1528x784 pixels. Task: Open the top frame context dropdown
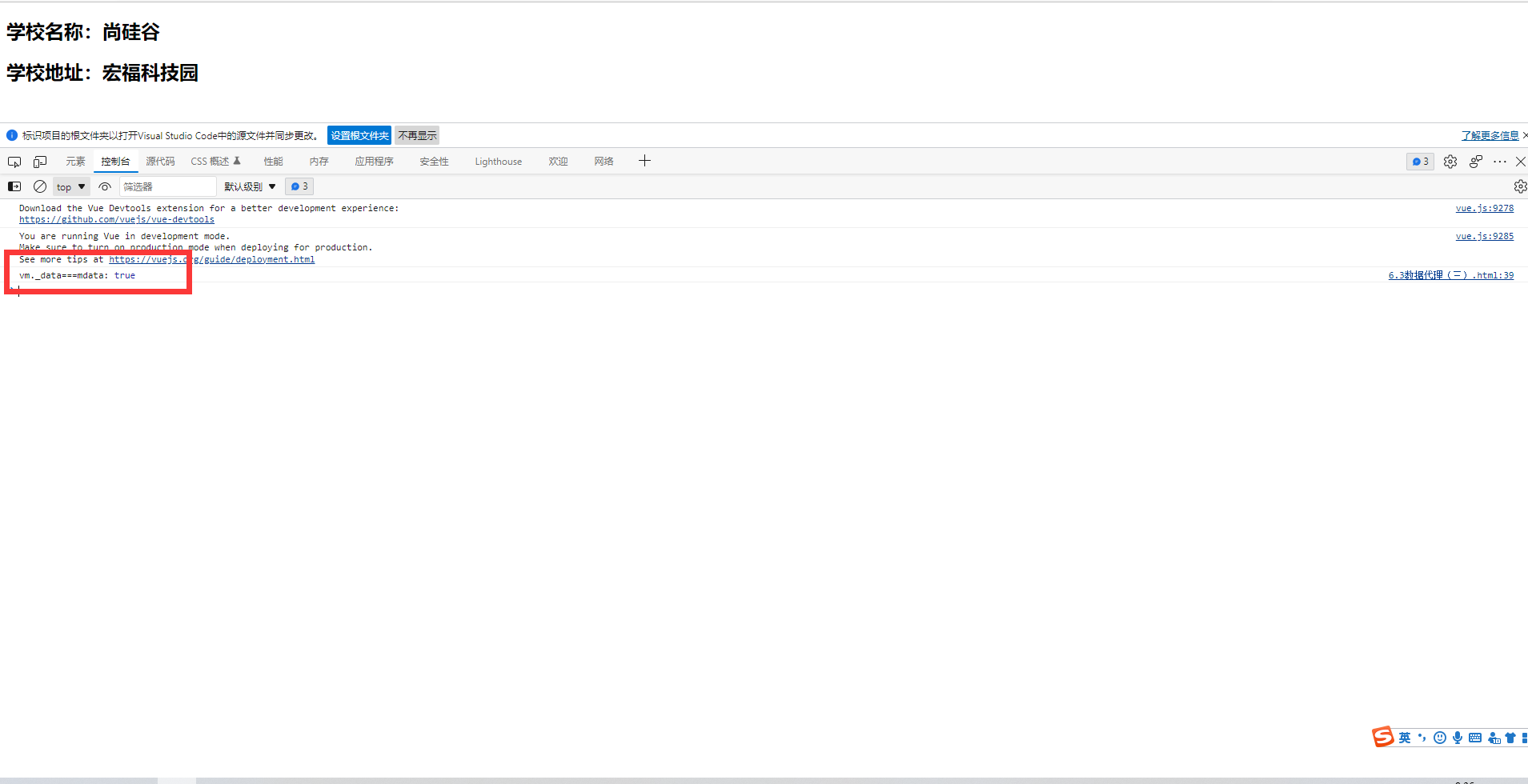pyautogui.click(x=70, y=186)
